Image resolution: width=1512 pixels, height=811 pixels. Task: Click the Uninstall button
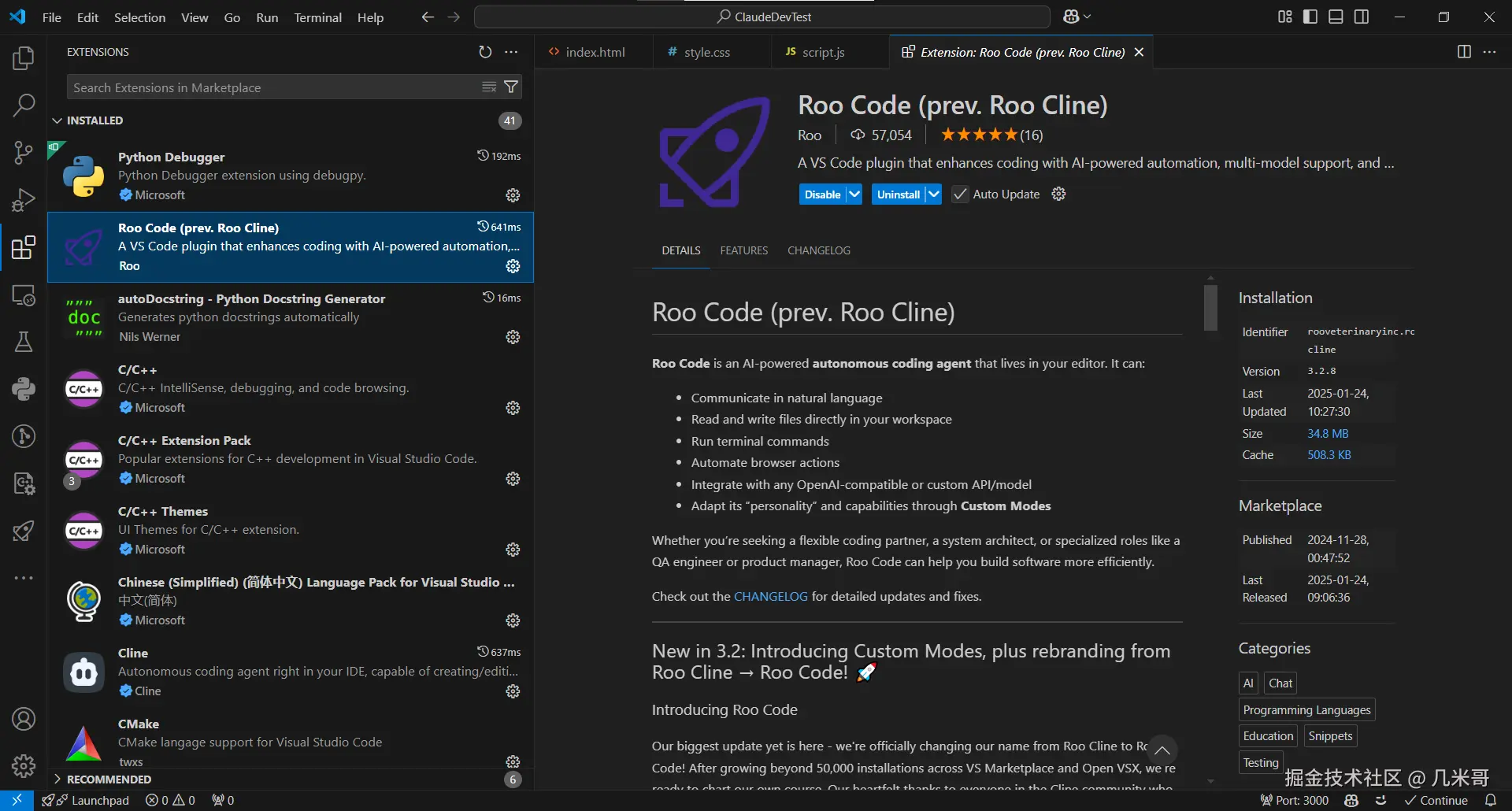[898, 194]
